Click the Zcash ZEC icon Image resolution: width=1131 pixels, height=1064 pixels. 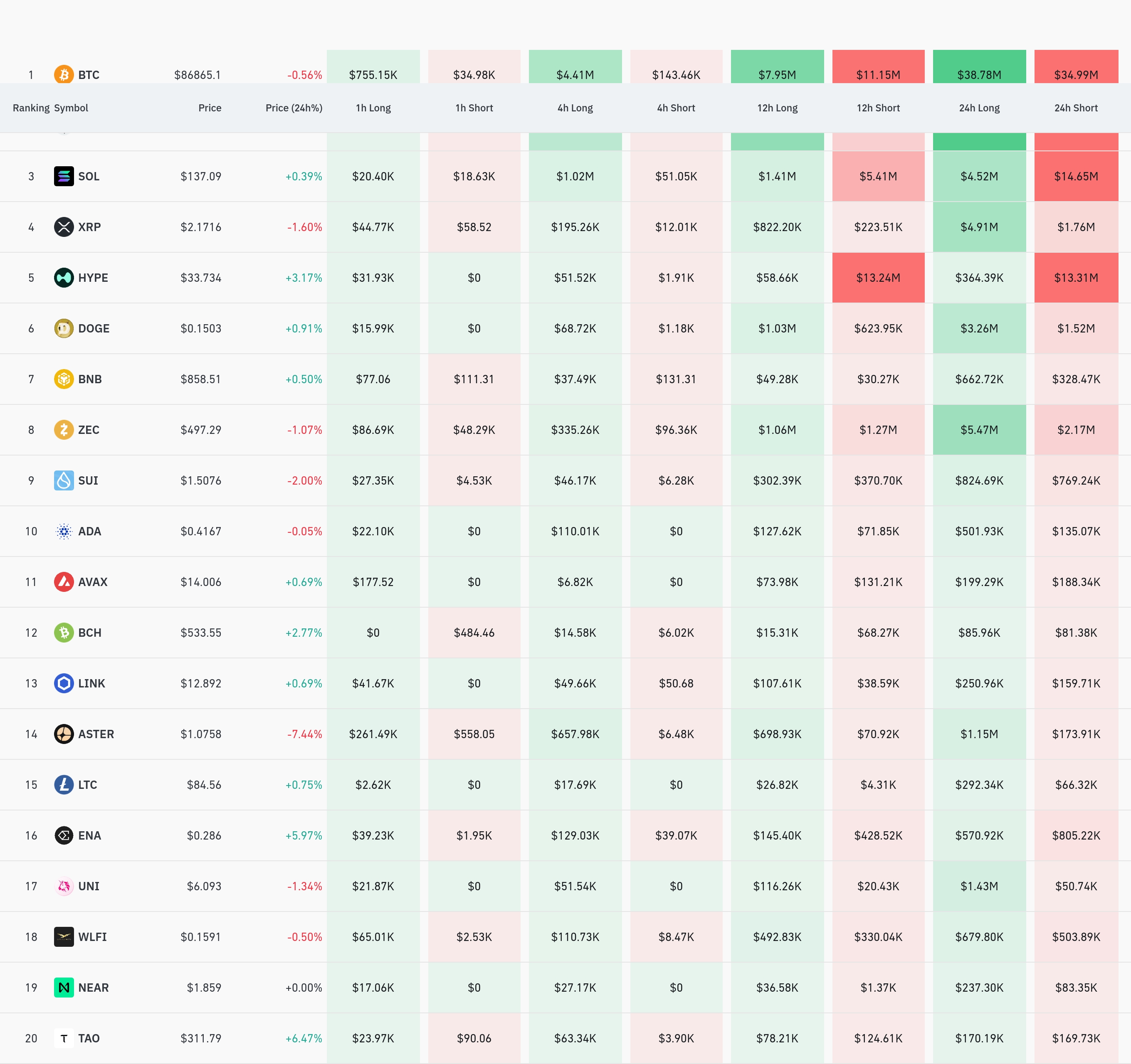pyautogui.click(x=64, y=429)
